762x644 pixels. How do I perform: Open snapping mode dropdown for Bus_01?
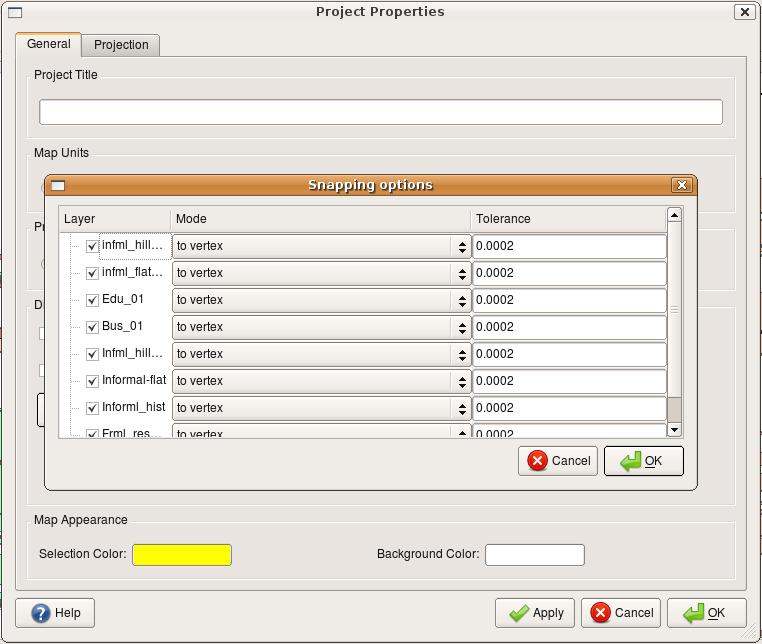[x=321, y=327]
